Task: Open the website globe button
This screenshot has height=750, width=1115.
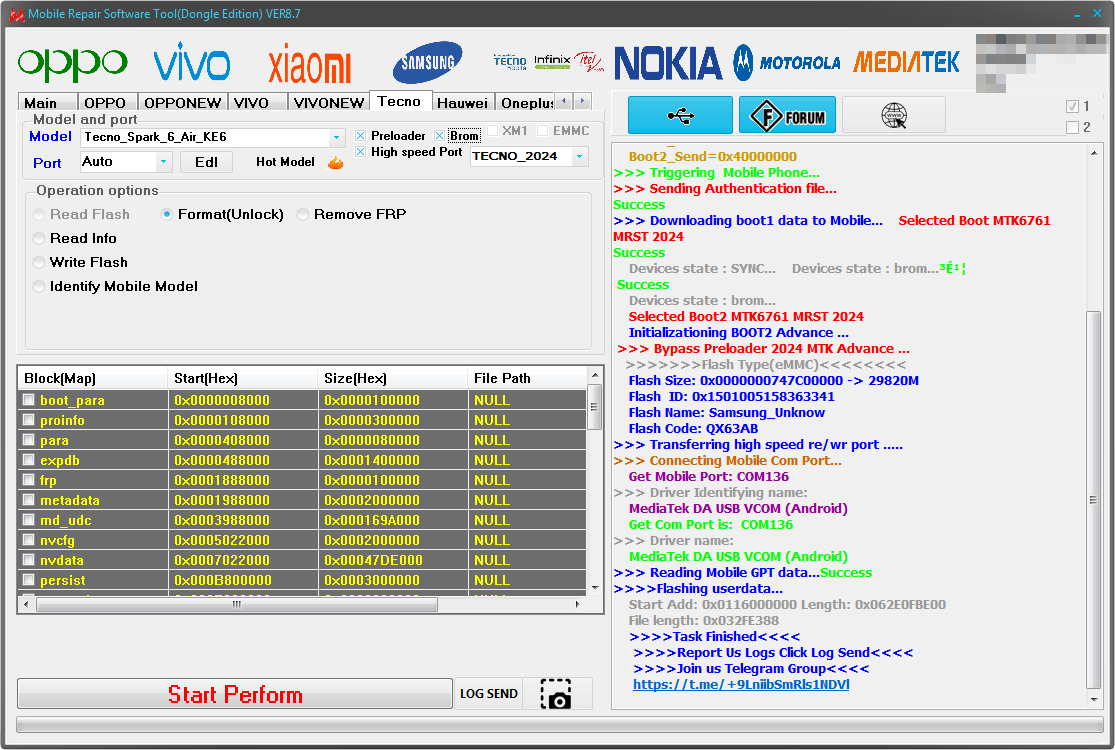Action: pyautogui.click(x=894, y=115)
